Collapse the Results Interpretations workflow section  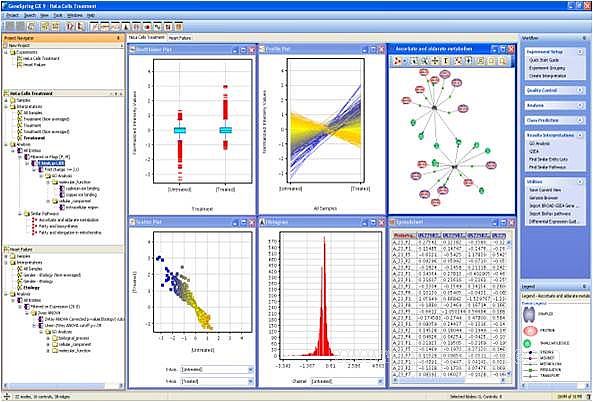click(580, 135)
